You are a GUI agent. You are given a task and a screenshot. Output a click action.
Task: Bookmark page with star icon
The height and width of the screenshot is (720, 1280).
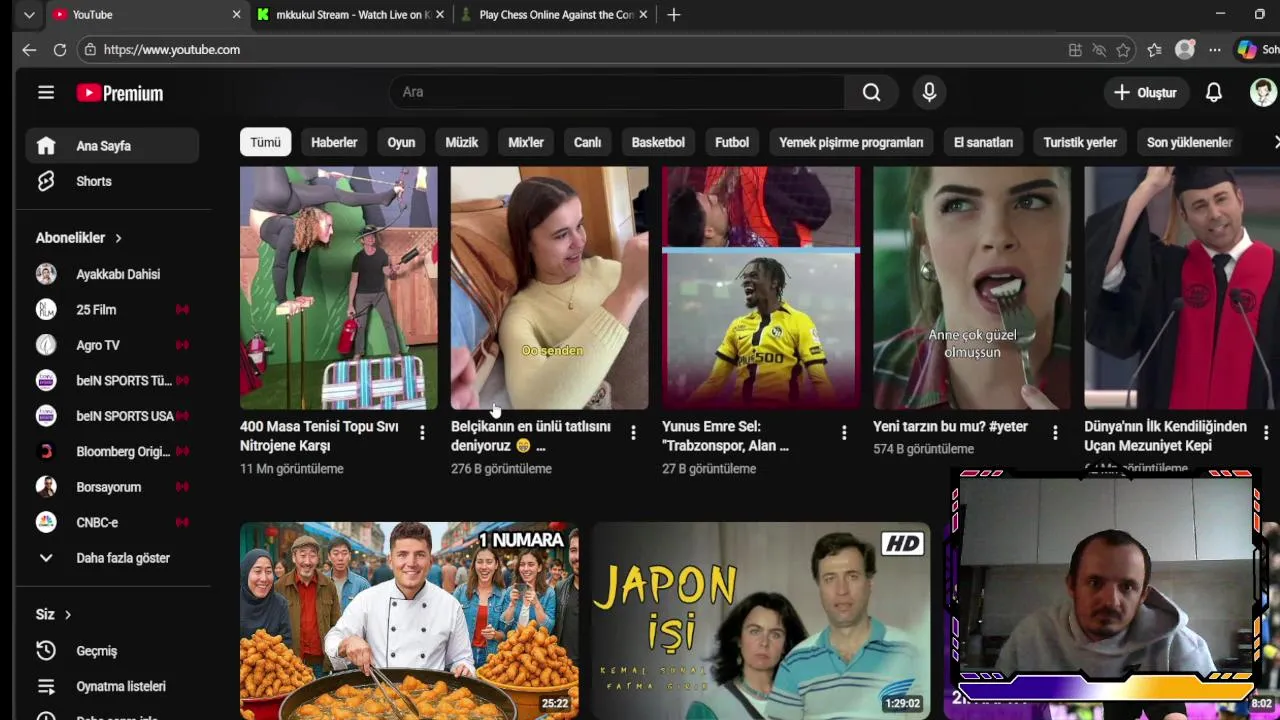1123,50
